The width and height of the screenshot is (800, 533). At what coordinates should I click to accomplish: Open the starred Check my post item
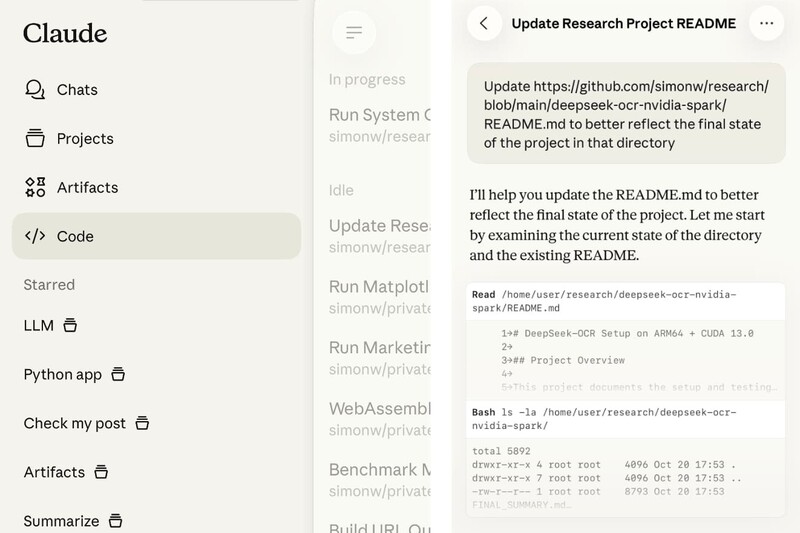pos(75,423)
